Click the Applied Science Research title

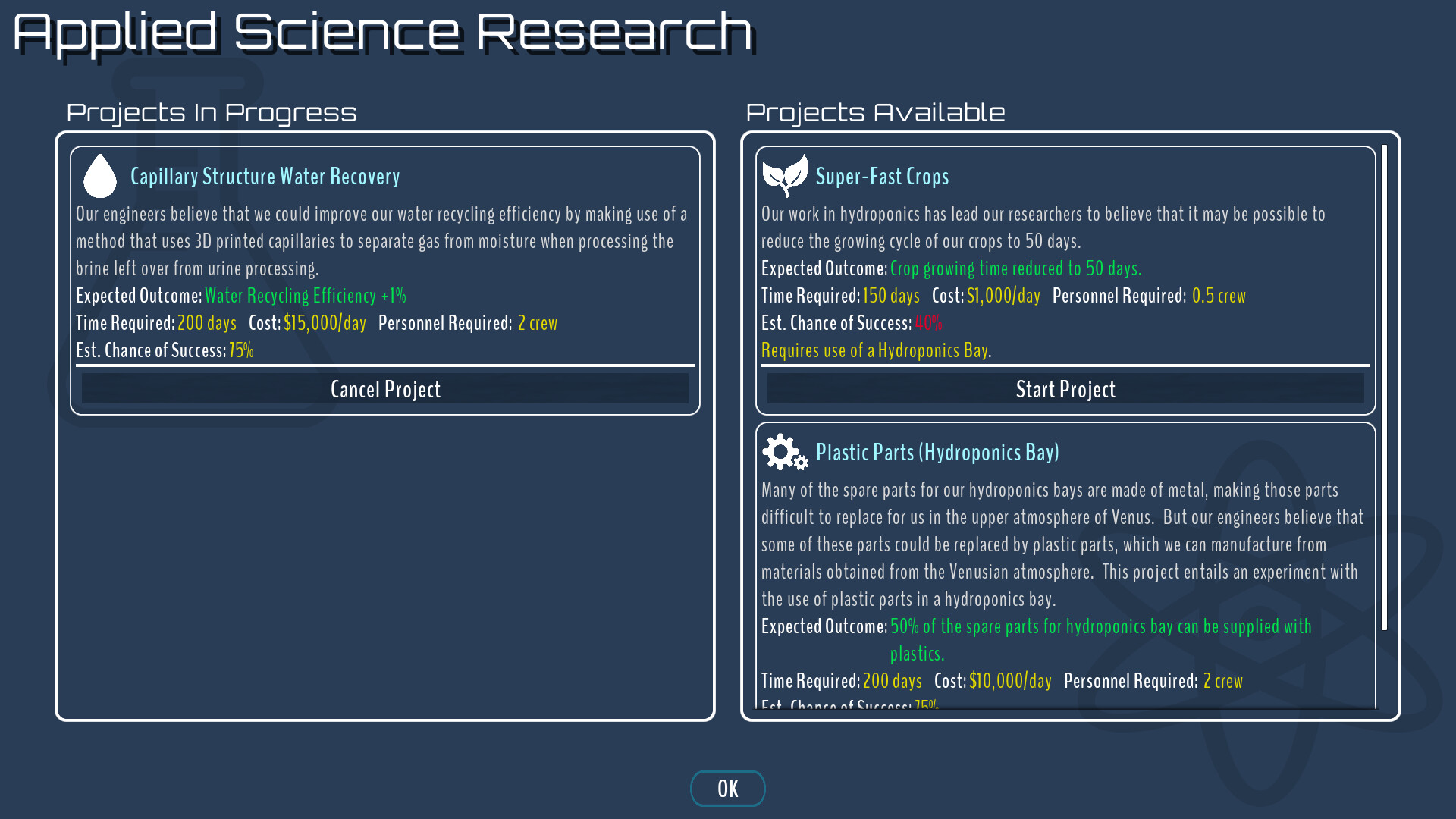[383, 33]
